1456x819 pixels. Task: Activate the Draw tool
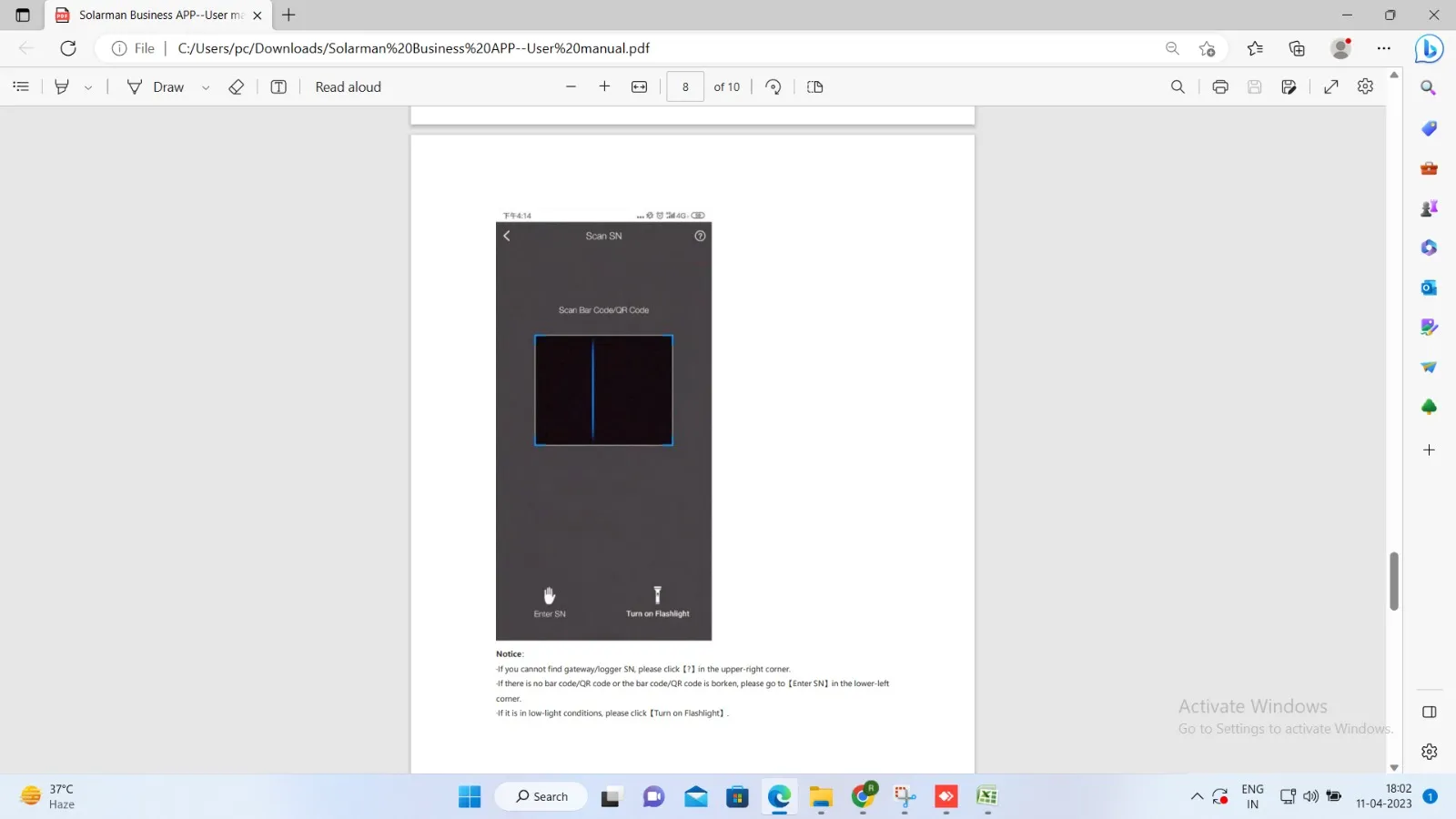click(x=157, y=86)
